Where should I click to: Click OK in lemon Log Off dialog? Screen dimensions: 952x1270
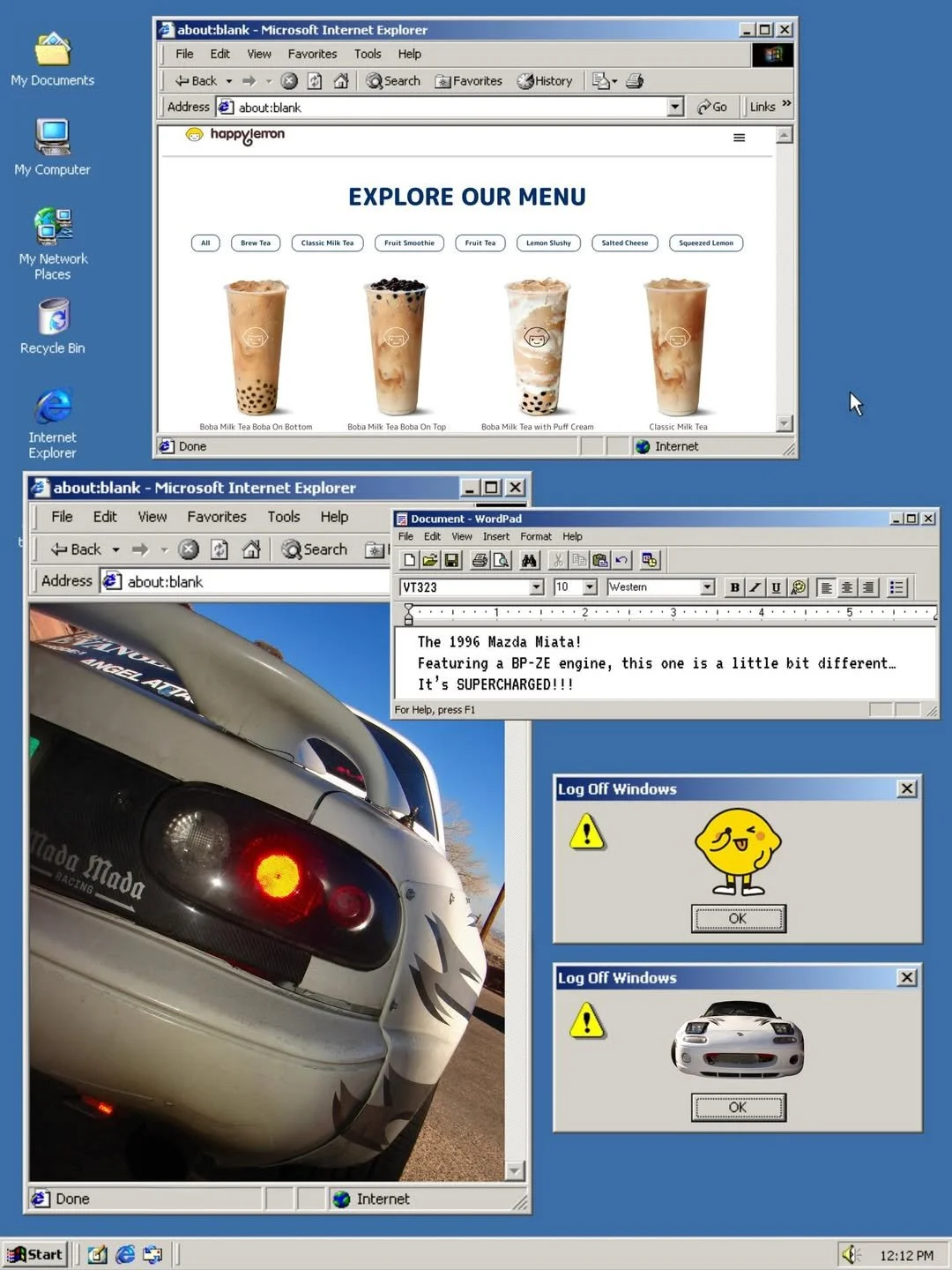pos(739,918)
